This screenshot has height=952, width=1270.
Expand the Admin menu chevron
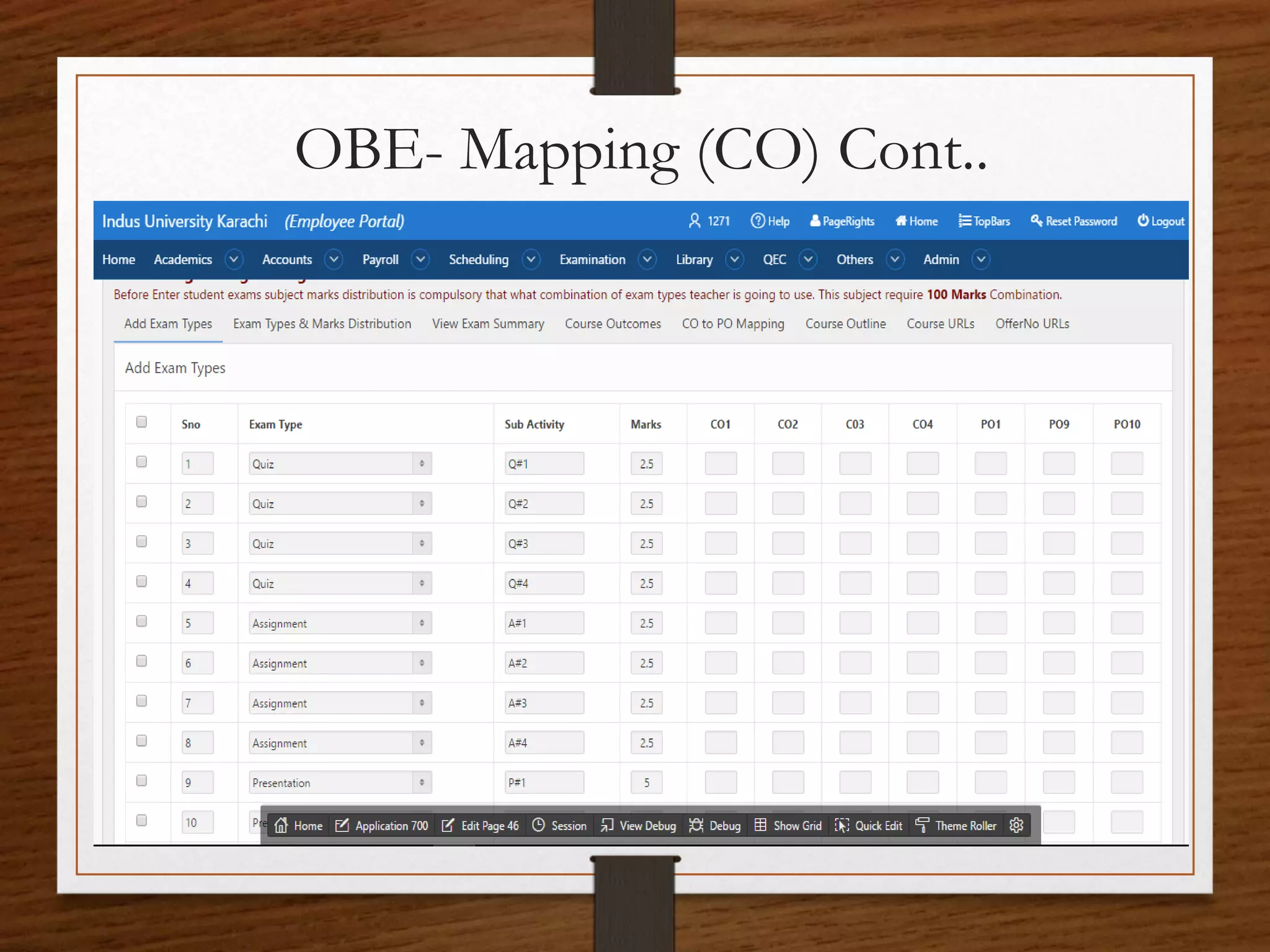click(x=981, y=259)
